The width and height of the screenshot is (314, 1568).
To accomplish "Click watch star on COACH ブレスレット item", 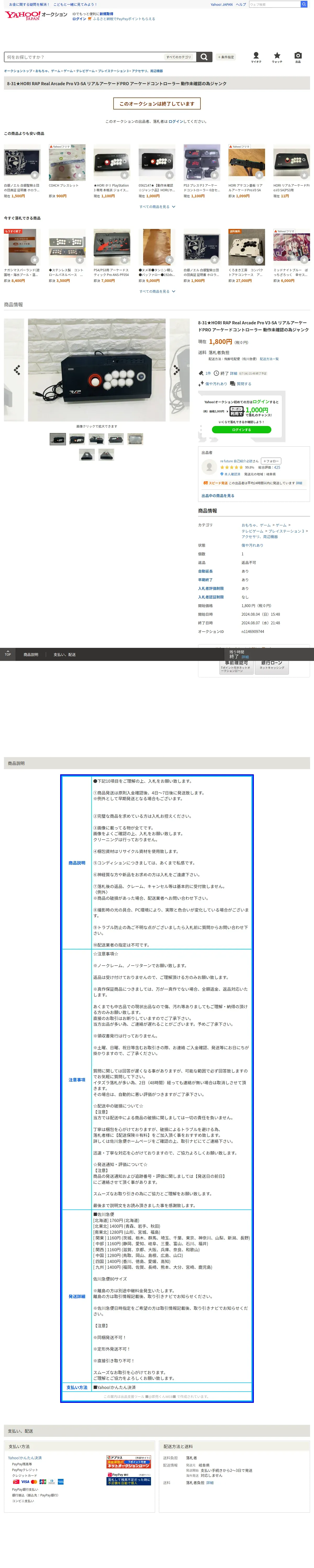I will point(80,175).
